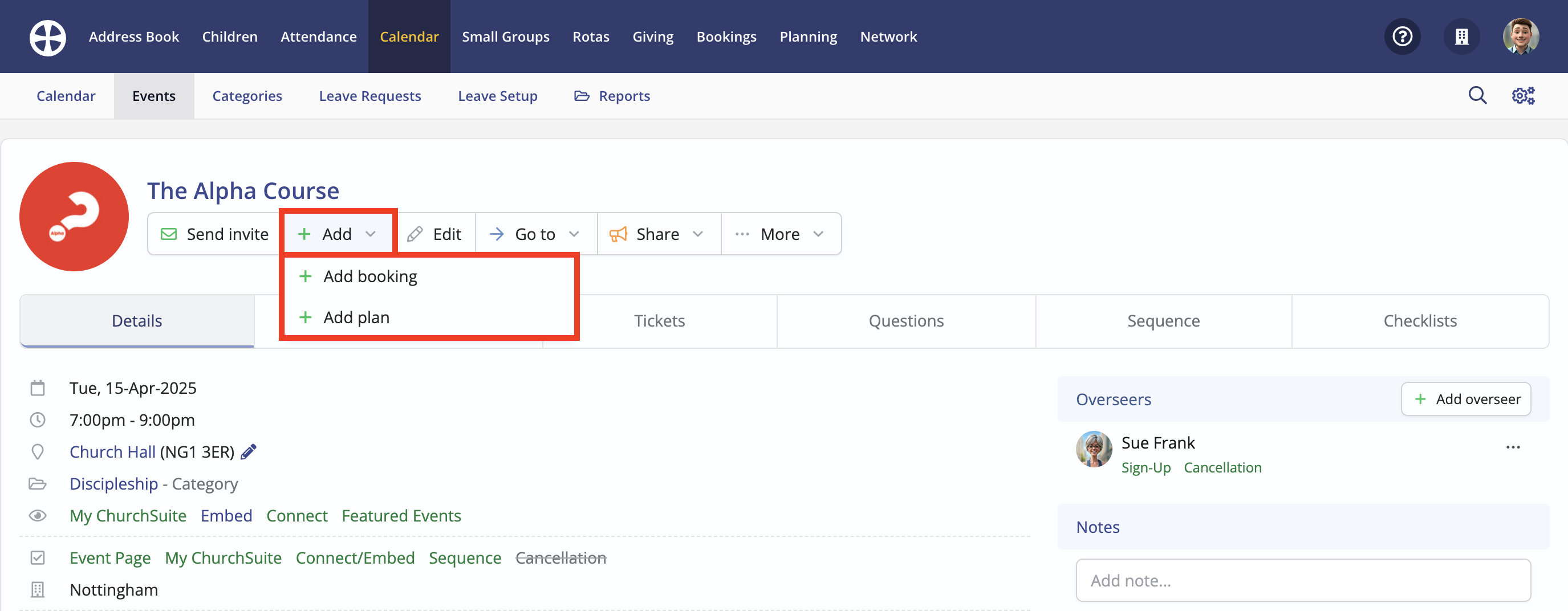Click the location pin icon
Screen dimensions: 1568x611
point(38,451)
